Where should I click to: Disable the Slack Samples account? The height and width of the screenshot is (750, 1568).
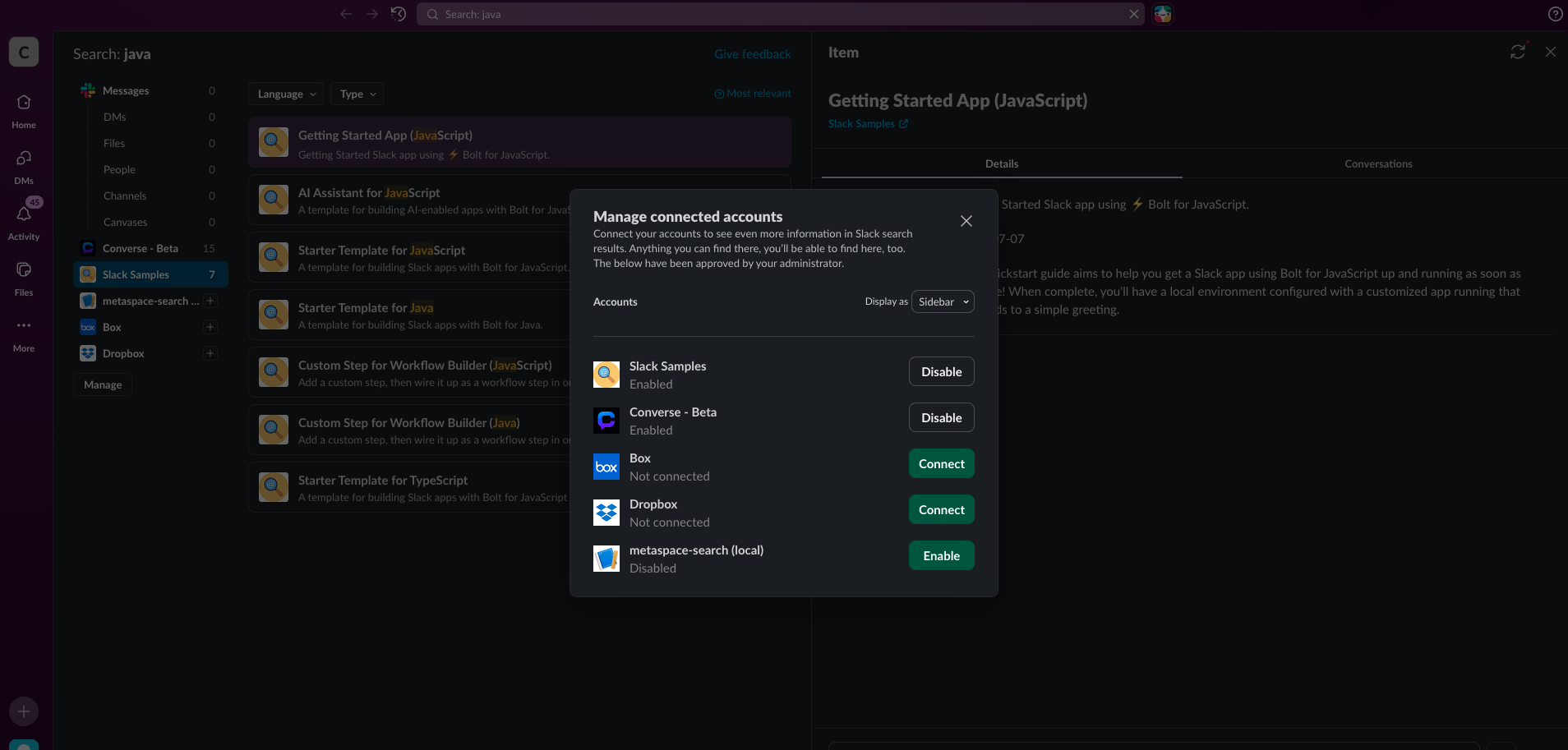click(941, 371)
